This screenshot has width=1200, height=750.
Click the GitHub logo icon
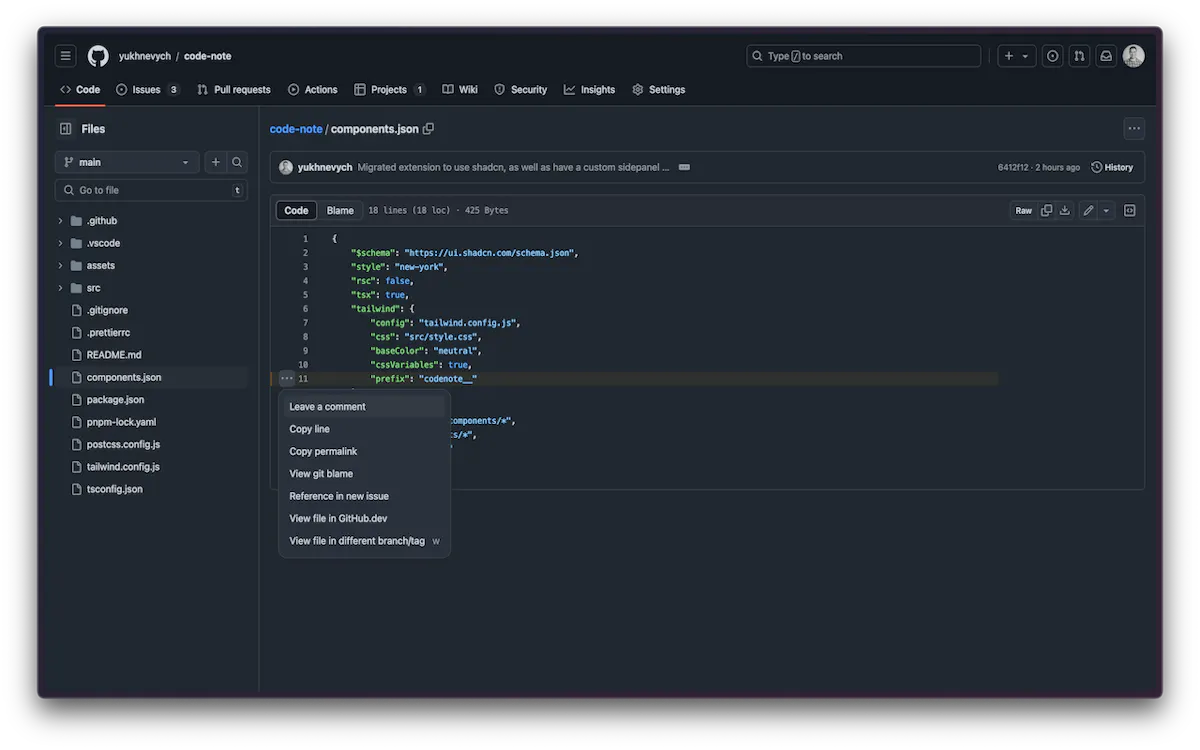point(98,56)
